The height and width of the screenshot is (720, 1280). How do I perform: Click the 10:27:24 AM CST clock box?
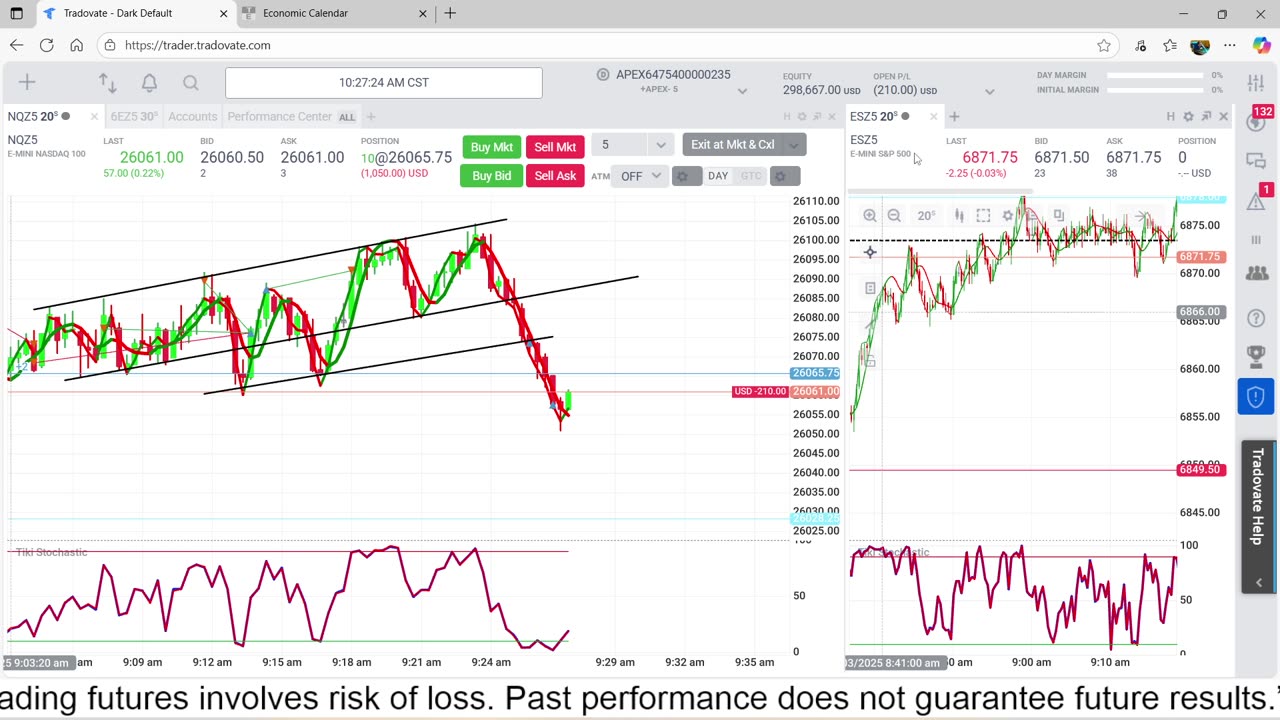[x=384, y=83]
